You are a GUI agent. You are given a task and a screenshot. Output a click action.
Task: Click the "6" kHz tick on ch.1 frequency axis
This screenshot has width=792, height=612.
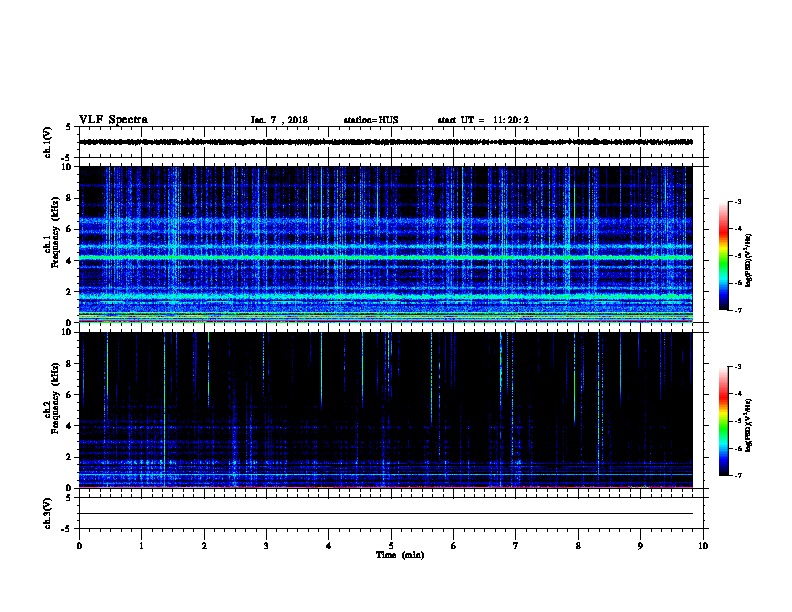(69, 229)
